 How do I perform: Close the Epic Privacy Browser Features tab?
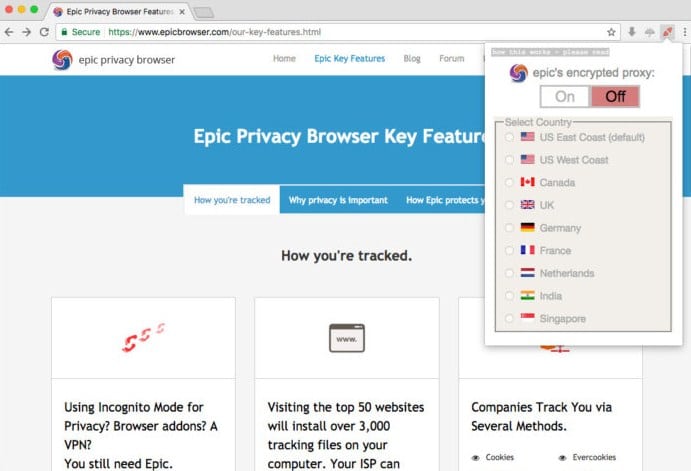[182, 12]
